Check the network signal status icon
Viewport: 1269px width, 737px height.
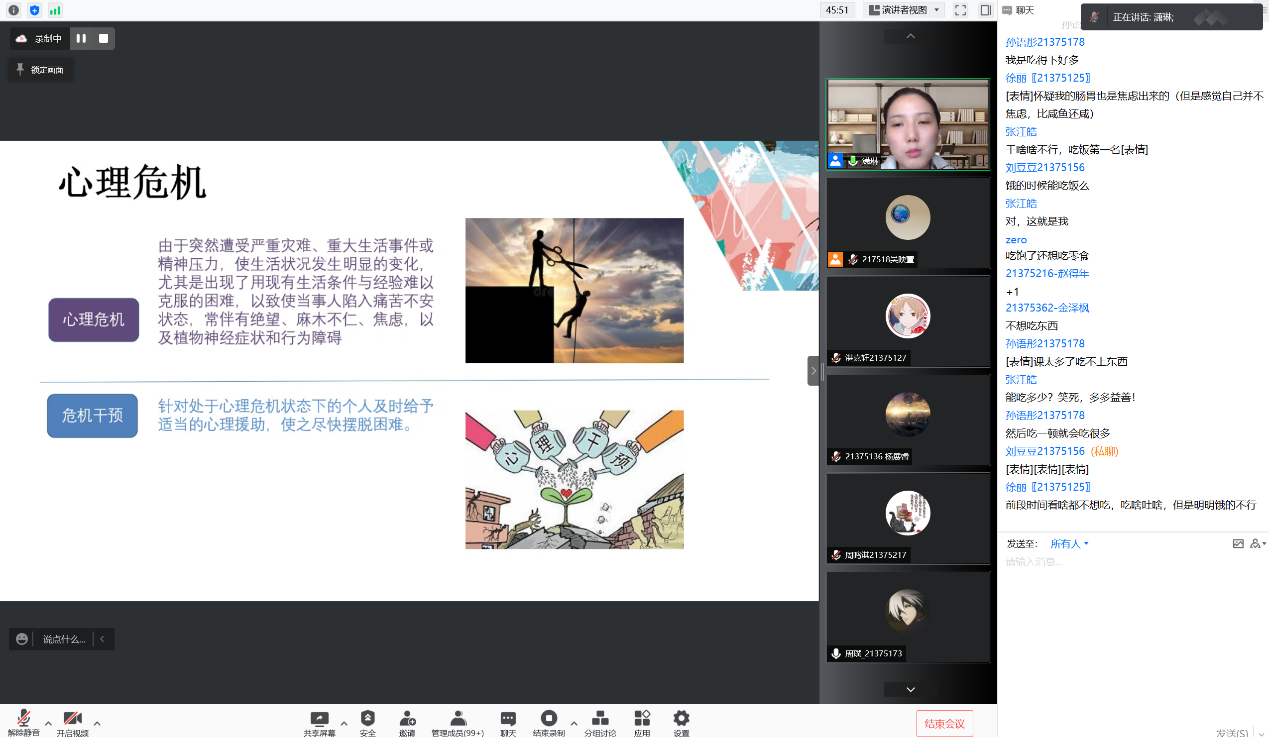coord(55,10)
